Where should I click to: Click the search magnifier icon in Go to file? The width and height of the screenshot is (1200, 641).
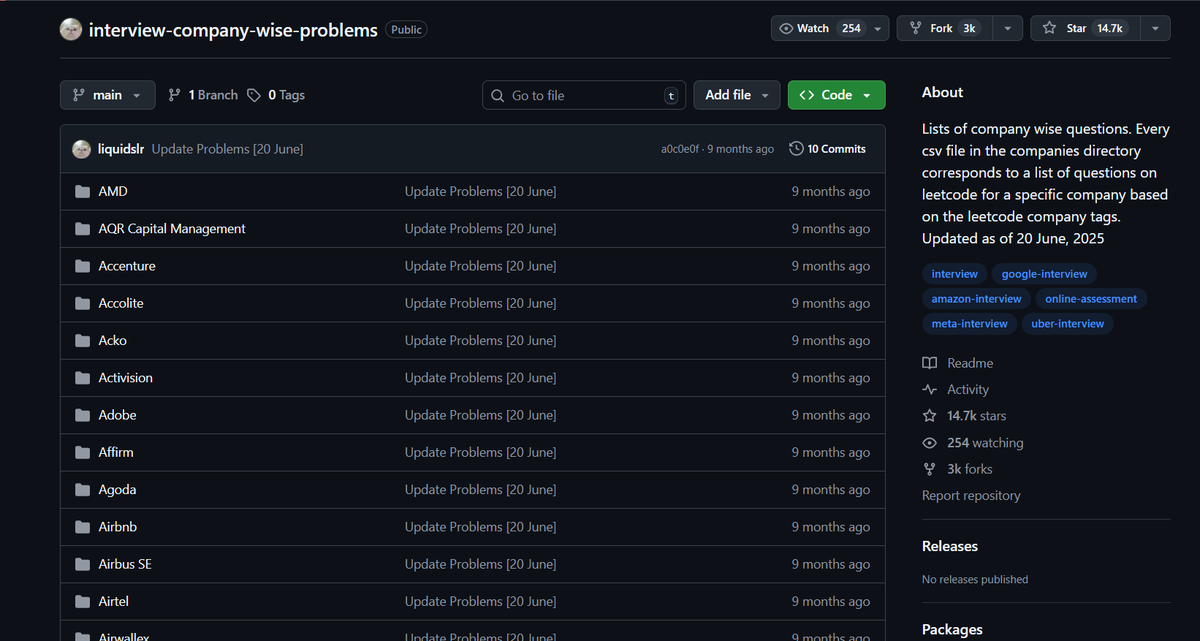[x=498, y=95]
